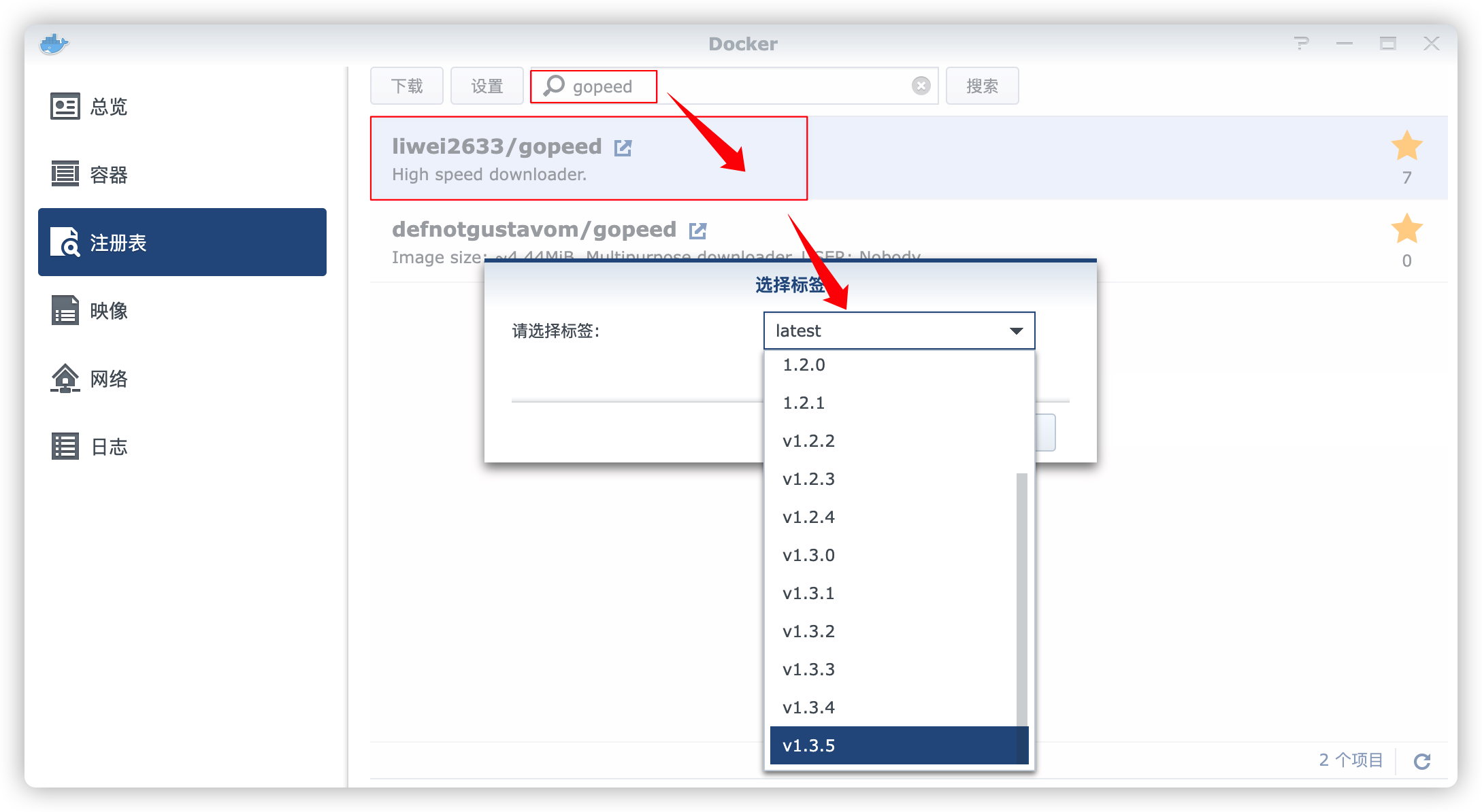Click the 搜索 button
This screenshot has height=812, width=1482.
[982, 86]
